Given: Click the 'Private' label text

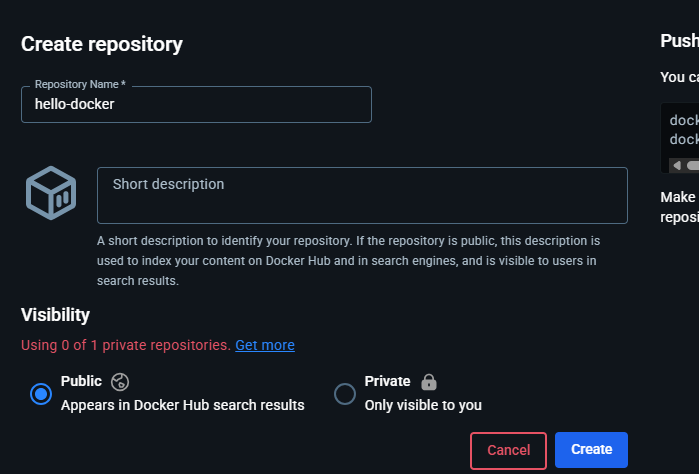Looking at the screenshot, I should pyautogui.click(x=387, y=381).
